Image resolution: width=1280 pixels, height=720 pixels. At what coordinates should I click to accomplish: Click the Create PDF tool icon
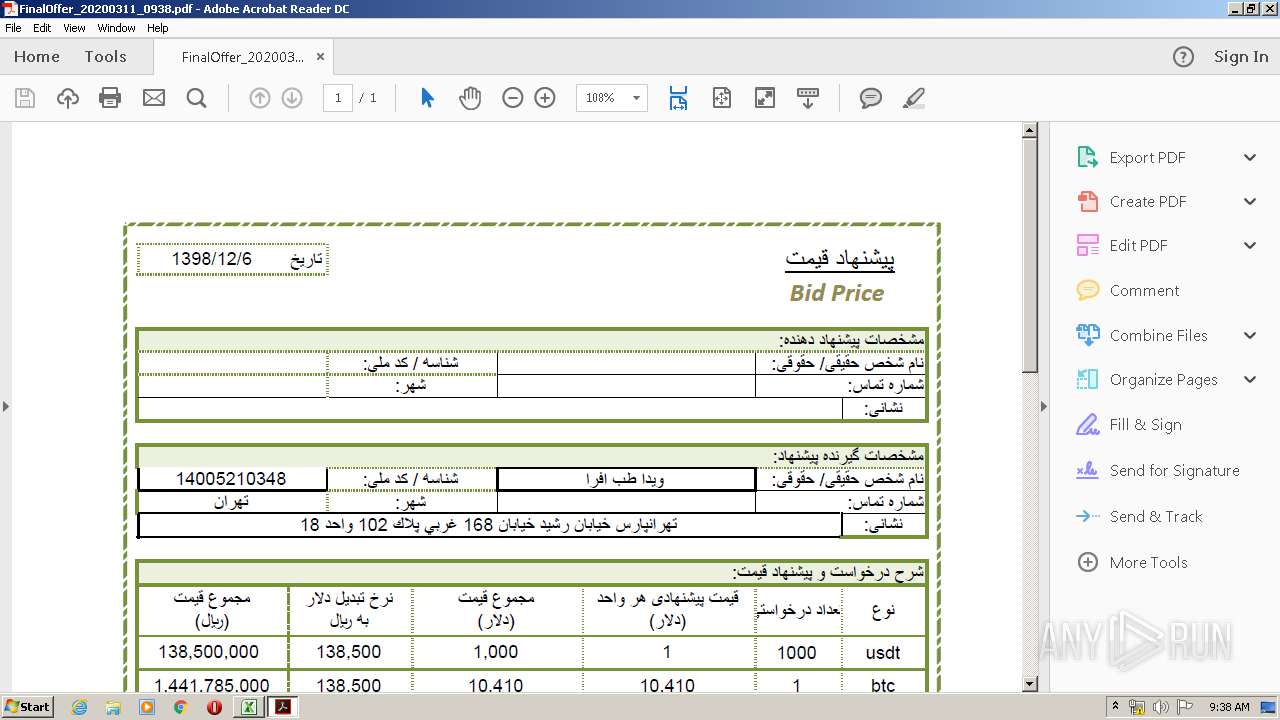pyautogui.click(x=1087, y=201)
